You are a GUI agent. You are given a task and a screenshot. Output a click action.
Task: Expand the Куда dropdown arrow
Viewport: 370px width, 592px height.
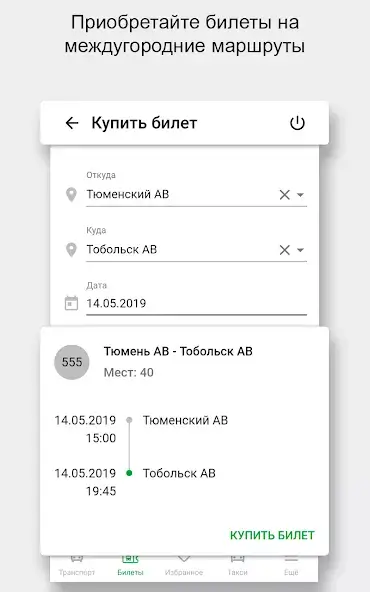pyautogui.click(x=301, y=250)
